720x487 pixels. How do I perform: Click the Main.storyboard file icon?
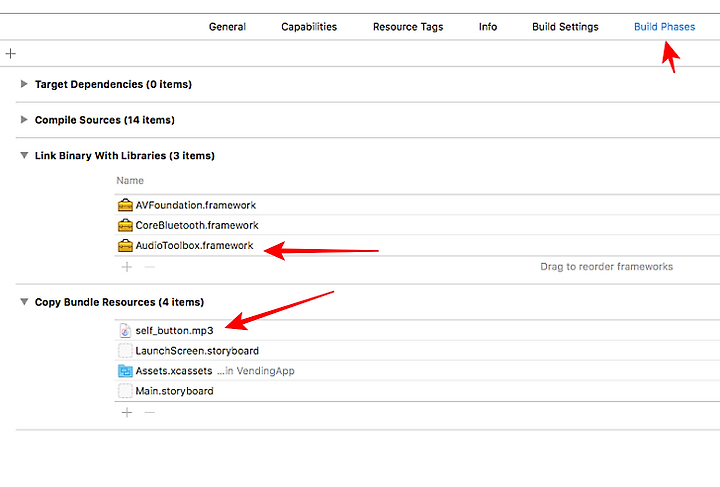click(x=125, y=391)
